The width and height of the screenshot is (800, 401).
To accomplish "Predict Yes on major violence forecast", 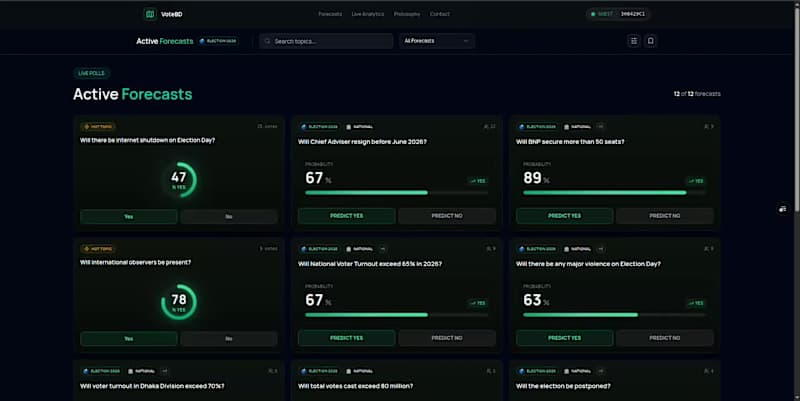I will 564,338.
